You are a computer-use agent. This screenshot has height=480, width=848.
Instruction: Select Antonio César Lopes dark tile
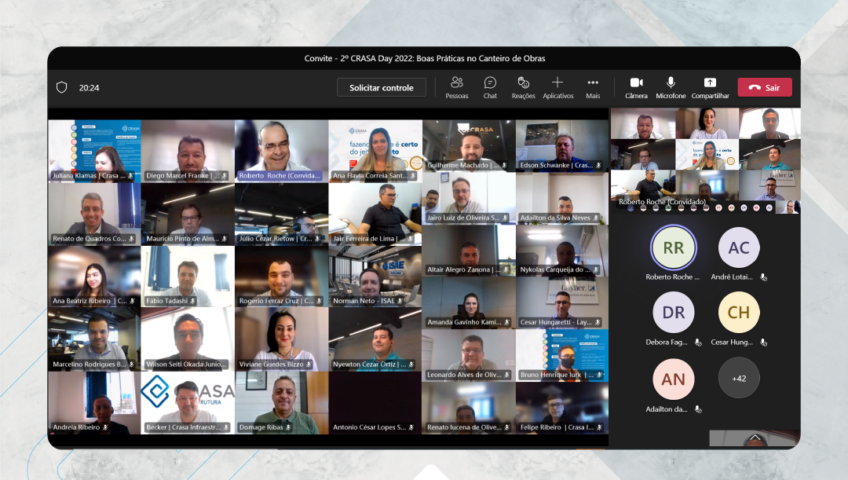click(x=375, y=403)
